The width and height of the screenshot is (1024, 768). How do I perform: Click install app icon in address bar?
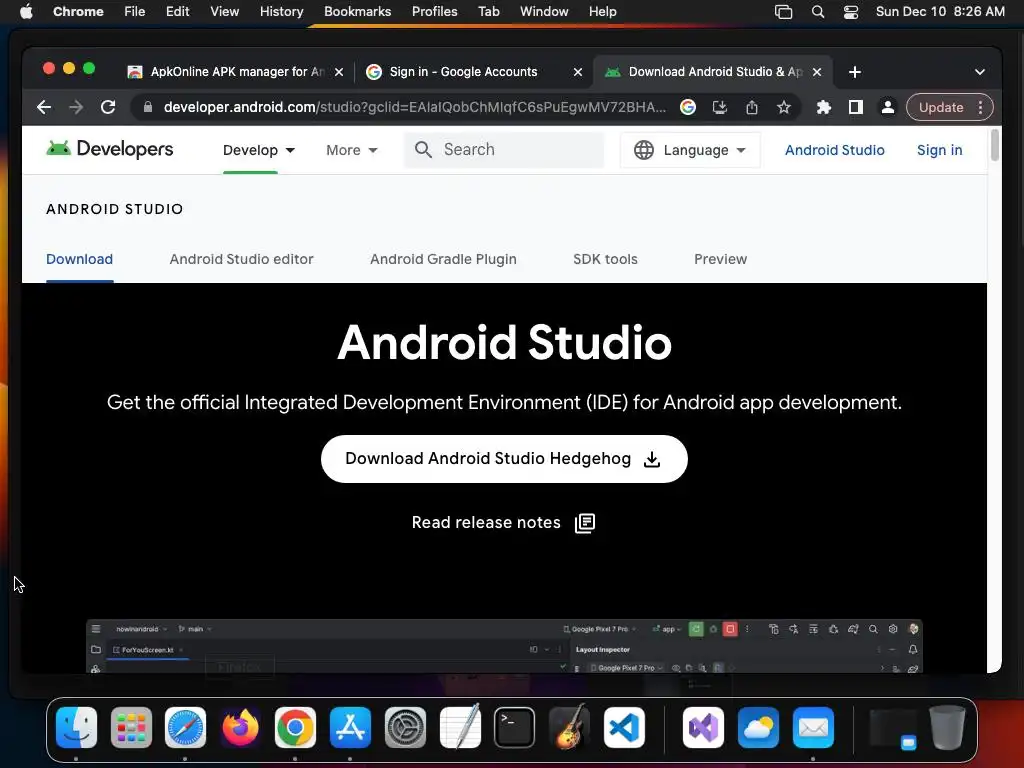pyautogui.click(x=720, y=107)
